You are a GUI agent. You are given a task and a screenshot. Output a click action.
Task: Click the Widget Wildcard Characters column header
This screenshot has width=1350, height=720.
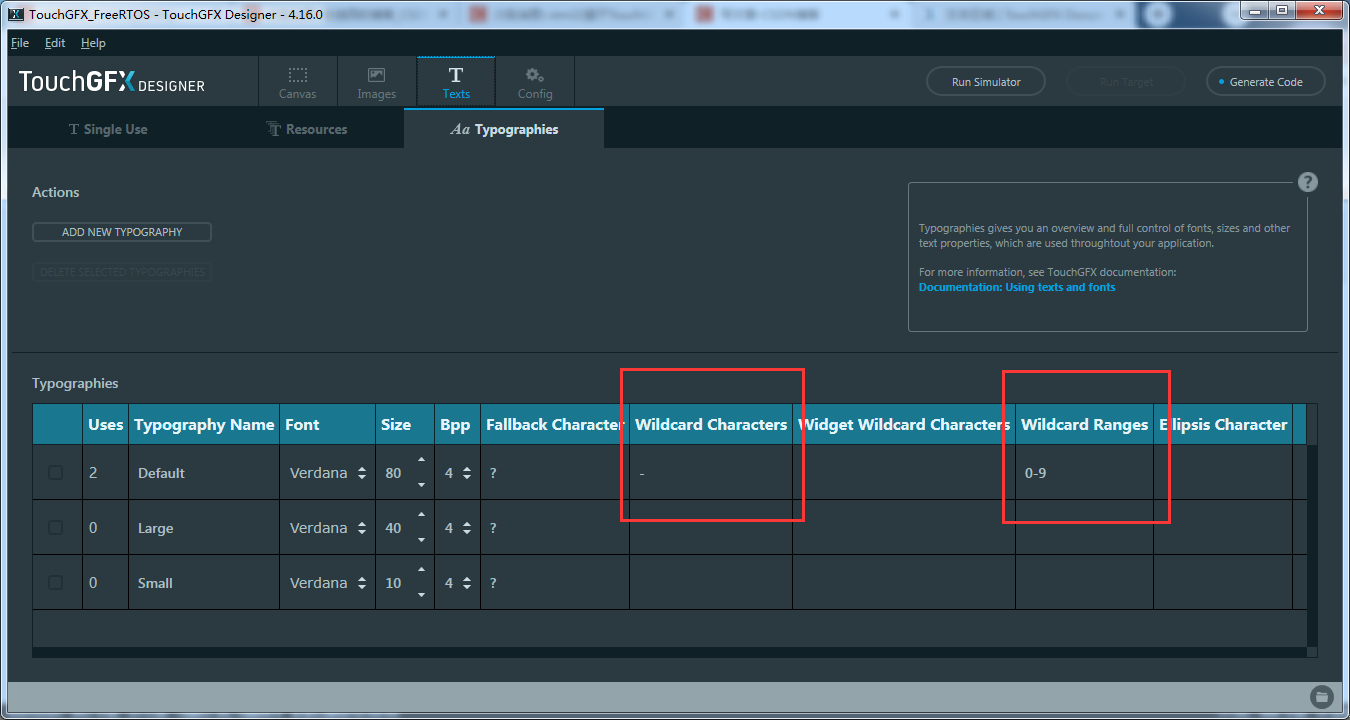coord(904,424)
